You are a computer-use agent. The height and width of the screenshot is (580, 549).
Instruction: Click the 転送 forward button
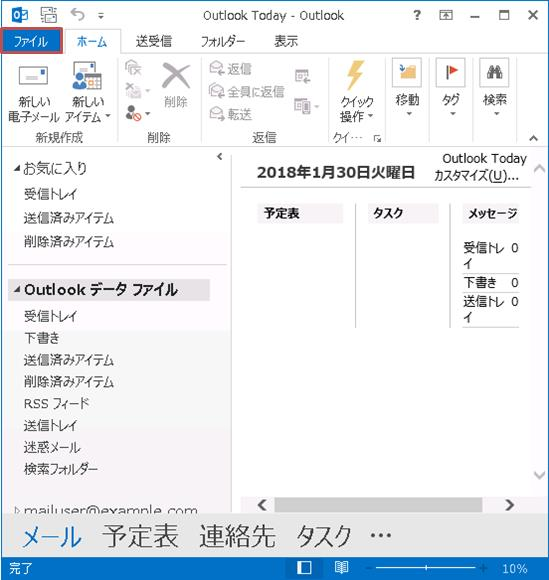coord(230,114)
